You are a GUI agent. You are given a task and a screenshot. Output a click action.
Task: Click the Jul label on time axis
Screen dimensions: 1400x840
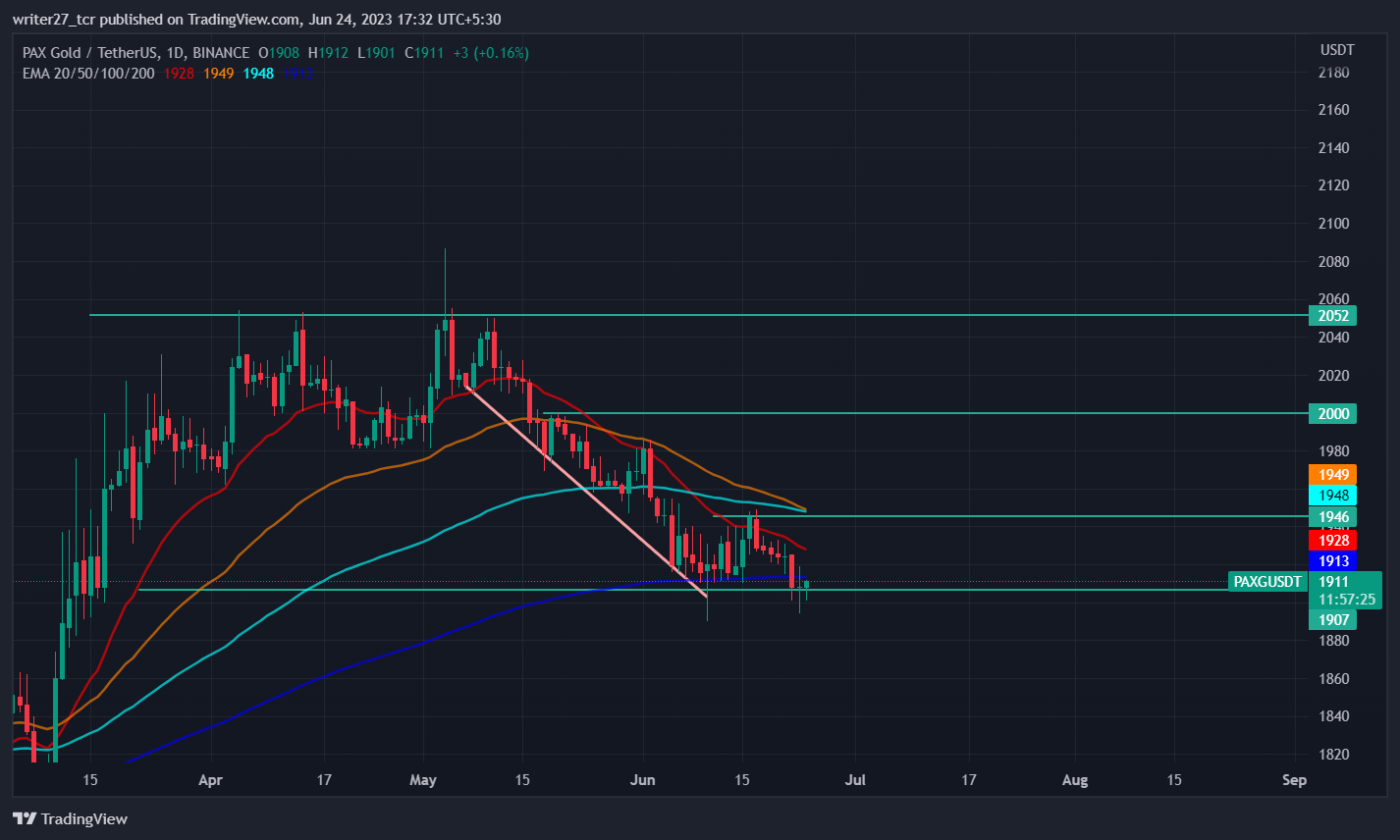click(855, 780)
